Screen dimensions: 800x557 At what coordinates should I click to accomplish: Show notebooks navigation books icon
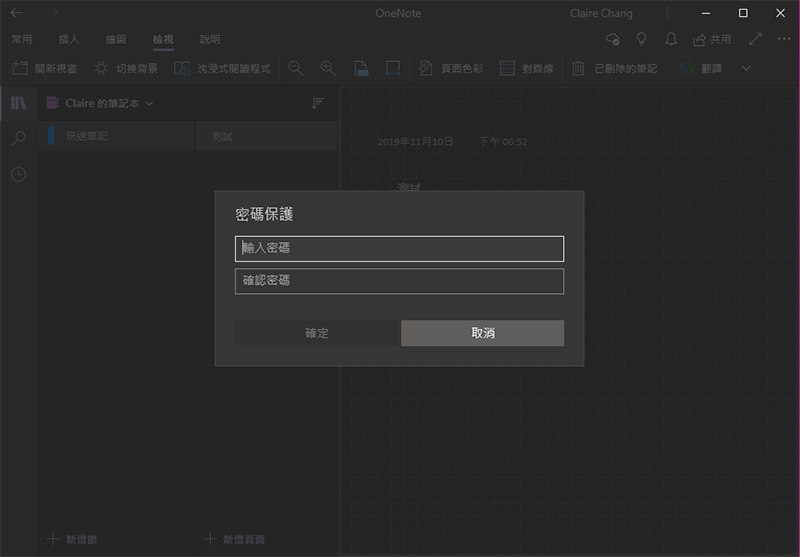(19, 103)
